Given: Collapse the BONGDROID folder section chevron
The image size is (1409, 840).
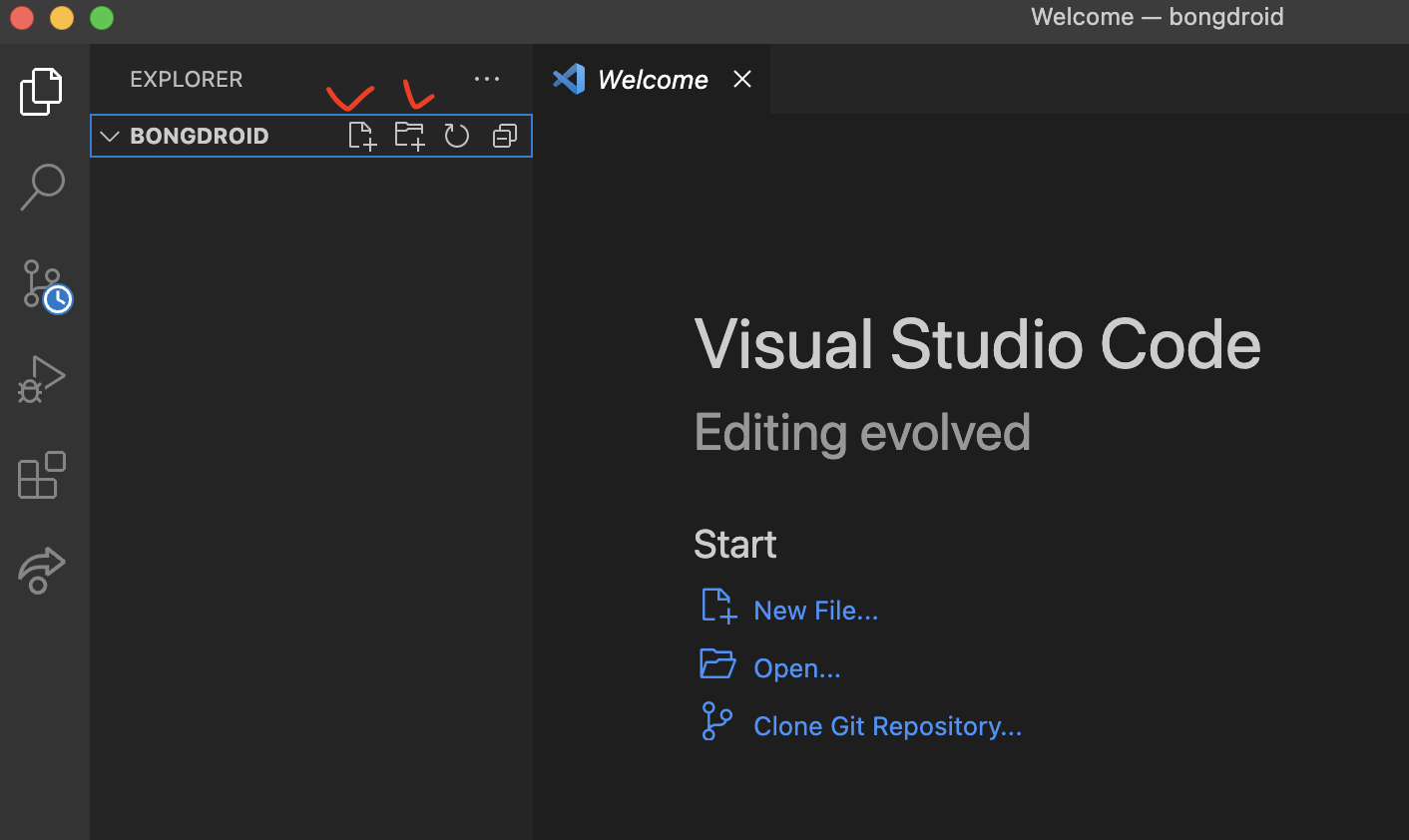Looking at the screenshot, I should click(110, 136).
